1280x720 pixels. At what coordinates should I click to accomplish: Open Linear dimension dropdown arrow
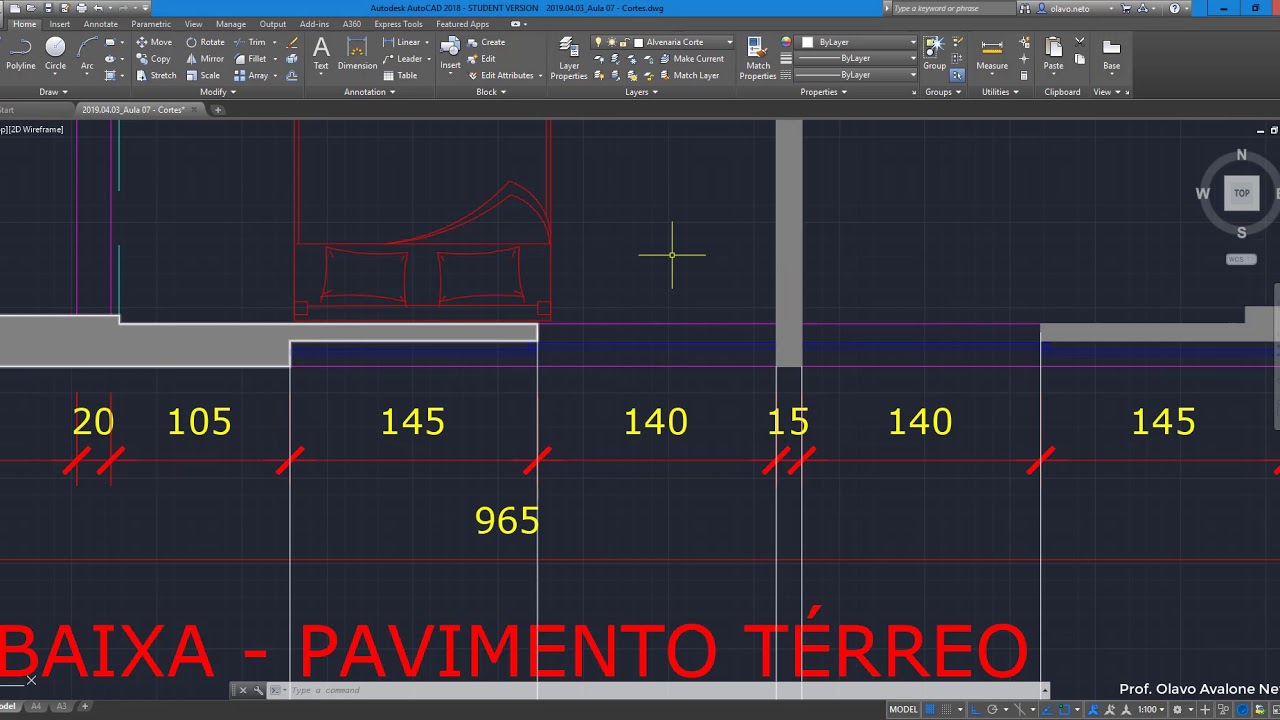427,42
